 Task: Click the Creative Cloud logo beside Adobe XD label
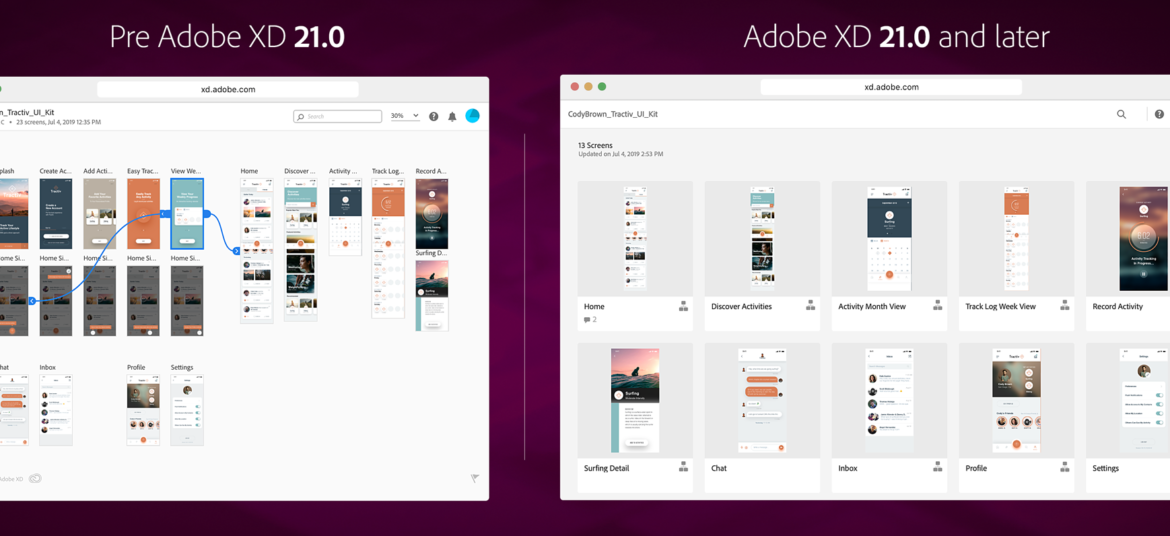click(x=35, y=479)
